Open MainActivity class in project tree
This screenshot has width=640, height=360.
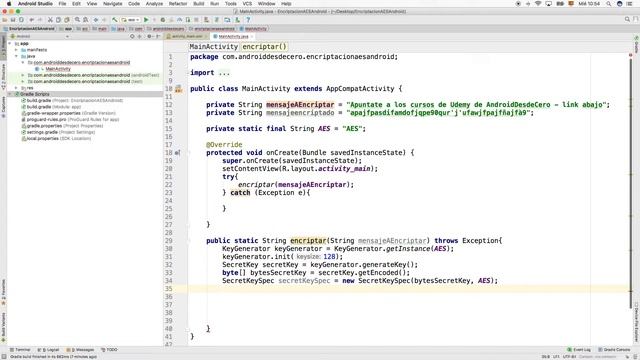point(58,69)
